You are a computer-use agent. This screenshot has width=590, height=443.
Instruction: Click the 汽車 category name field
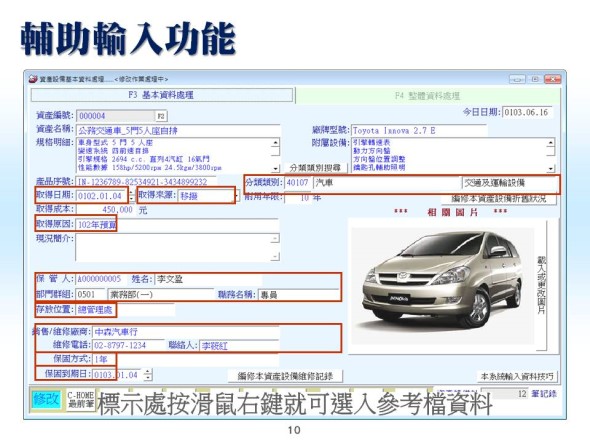tap(388, 183)
